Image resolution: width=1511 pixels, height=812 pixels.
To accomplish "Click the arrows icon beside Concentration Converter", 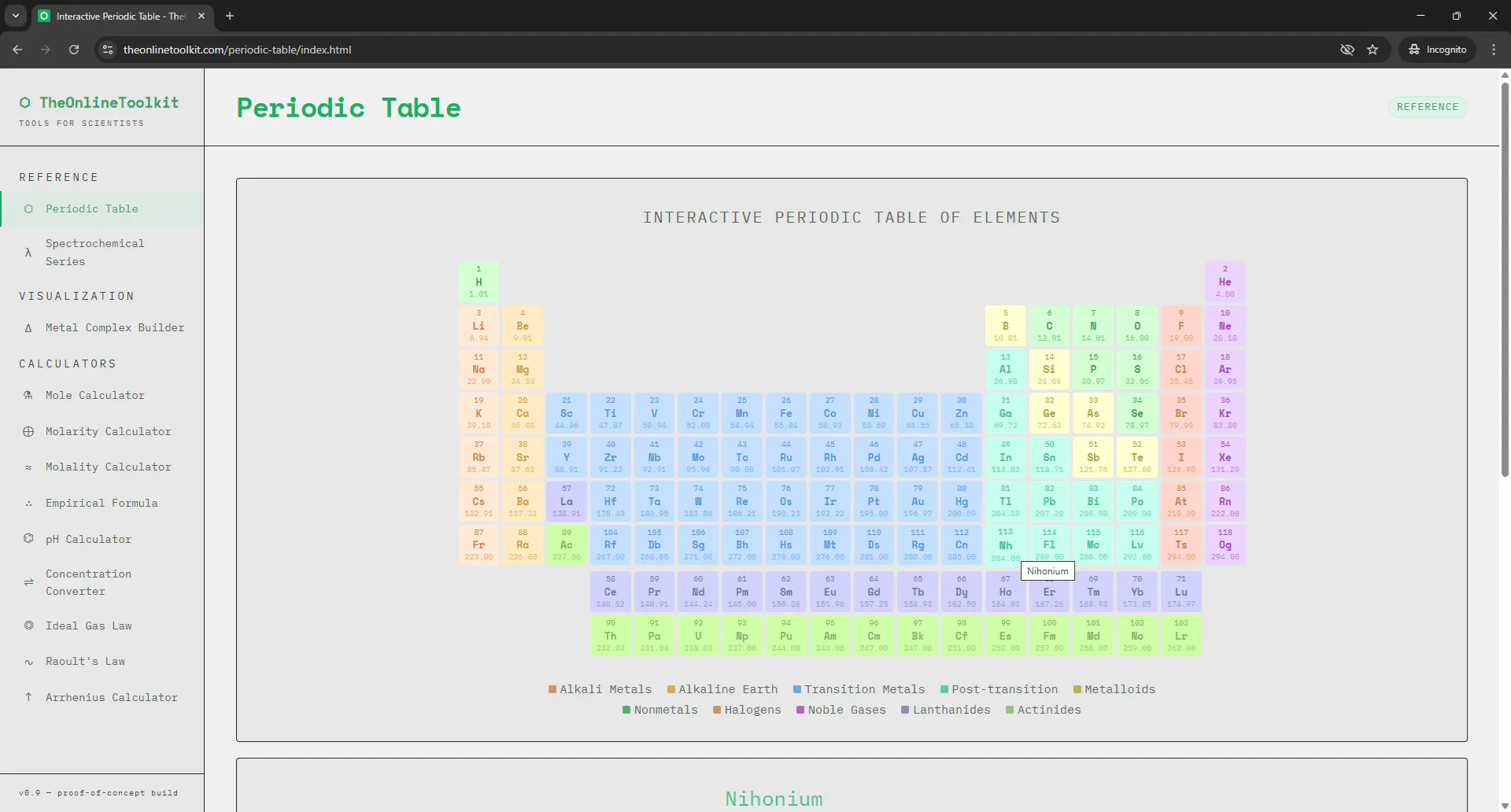I will [x=28, y=582].
